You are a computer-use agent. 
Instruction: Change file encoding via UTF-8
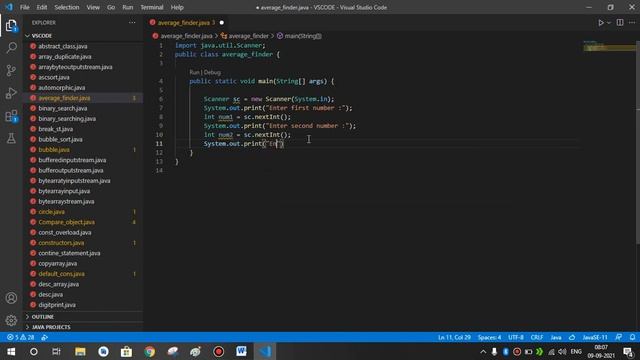coord(516,338)
